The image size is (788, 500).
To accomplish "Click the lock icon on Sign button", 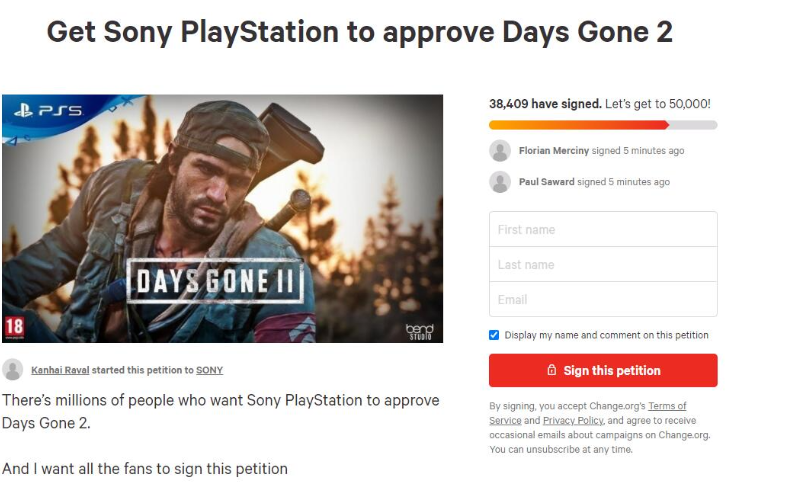I will pos(551,370).
